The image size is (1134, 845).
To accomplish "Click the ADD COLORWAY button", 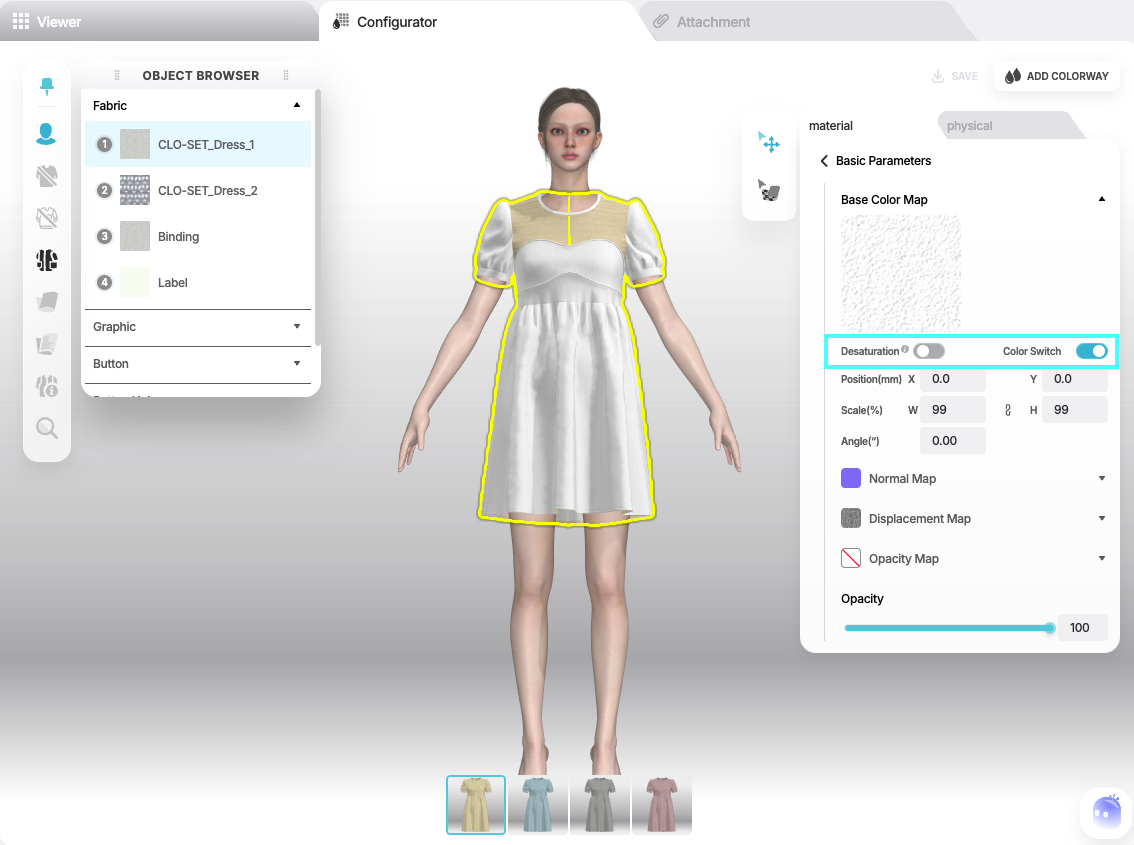I will click(x=1056, y=75).
